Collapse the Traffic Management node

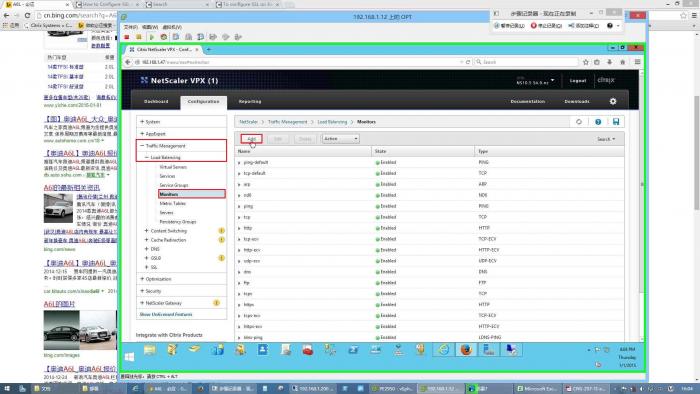coord(142,145)
